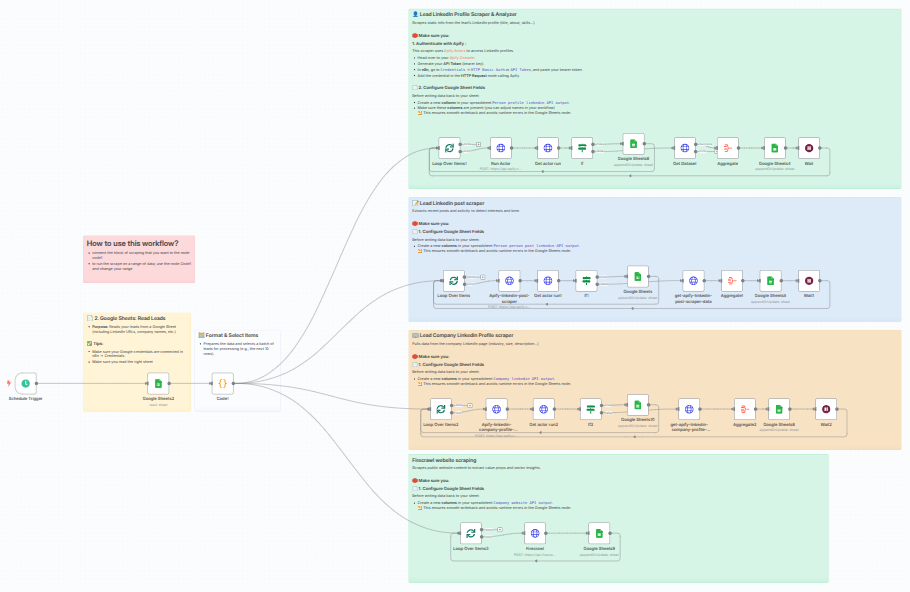The height and width of the screenshot is (592, 910).
Task: Select the Google Sheets2 read node
Action: 158,383
